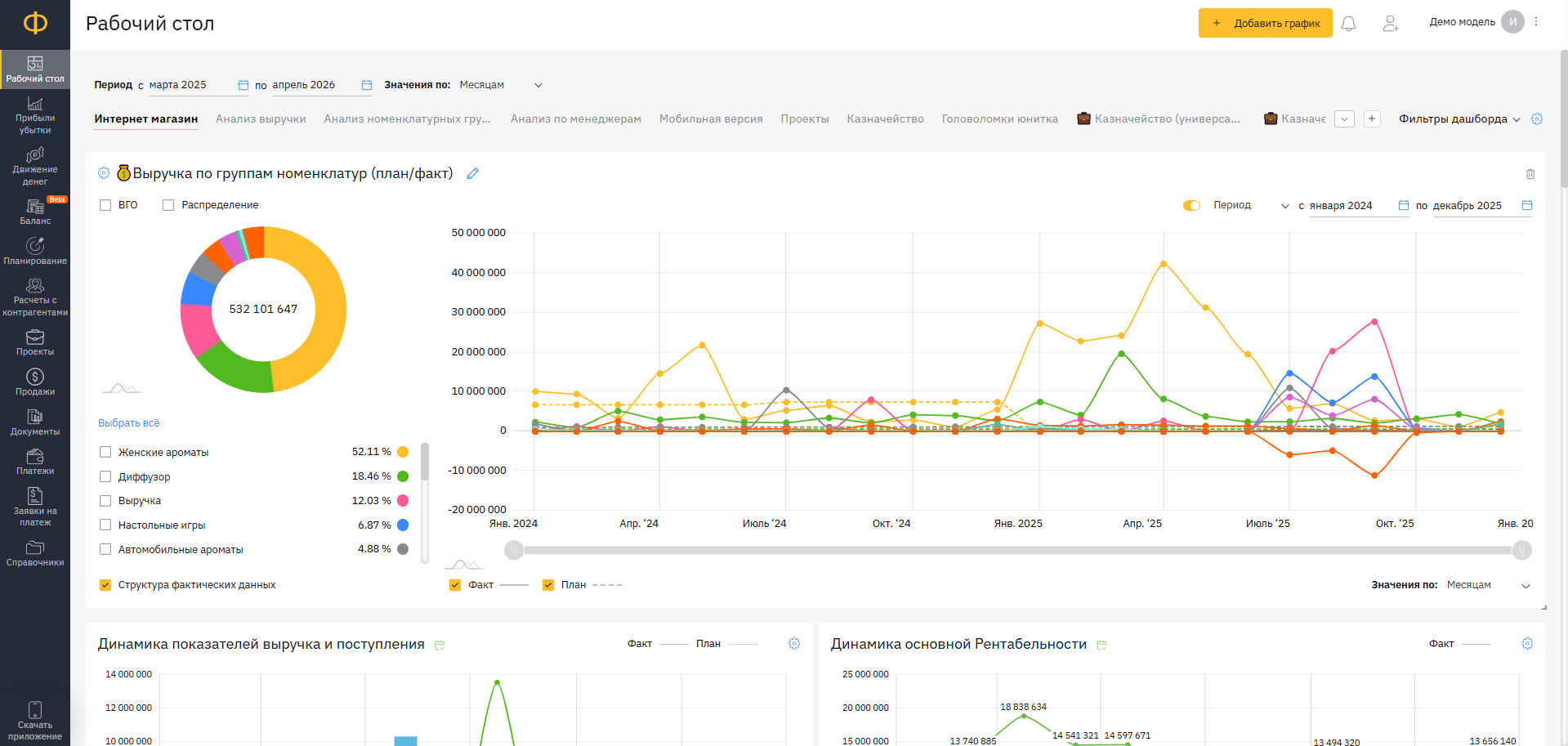Check the Распределение checkbox
Screen dimensions: 1568x746
[168, 205]
